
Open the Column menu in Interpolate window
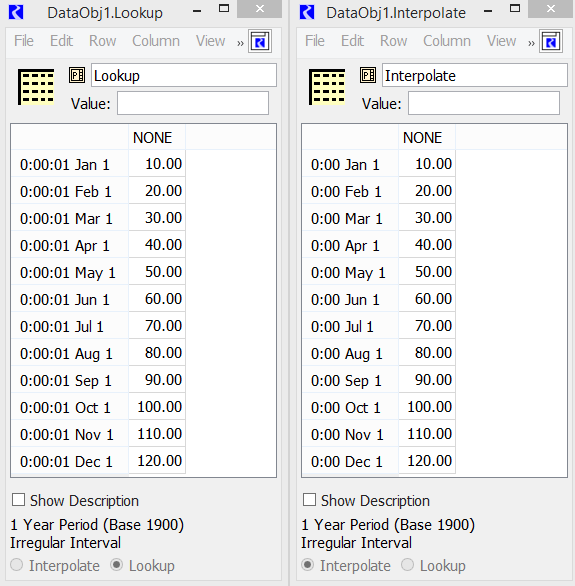(447, 41)
